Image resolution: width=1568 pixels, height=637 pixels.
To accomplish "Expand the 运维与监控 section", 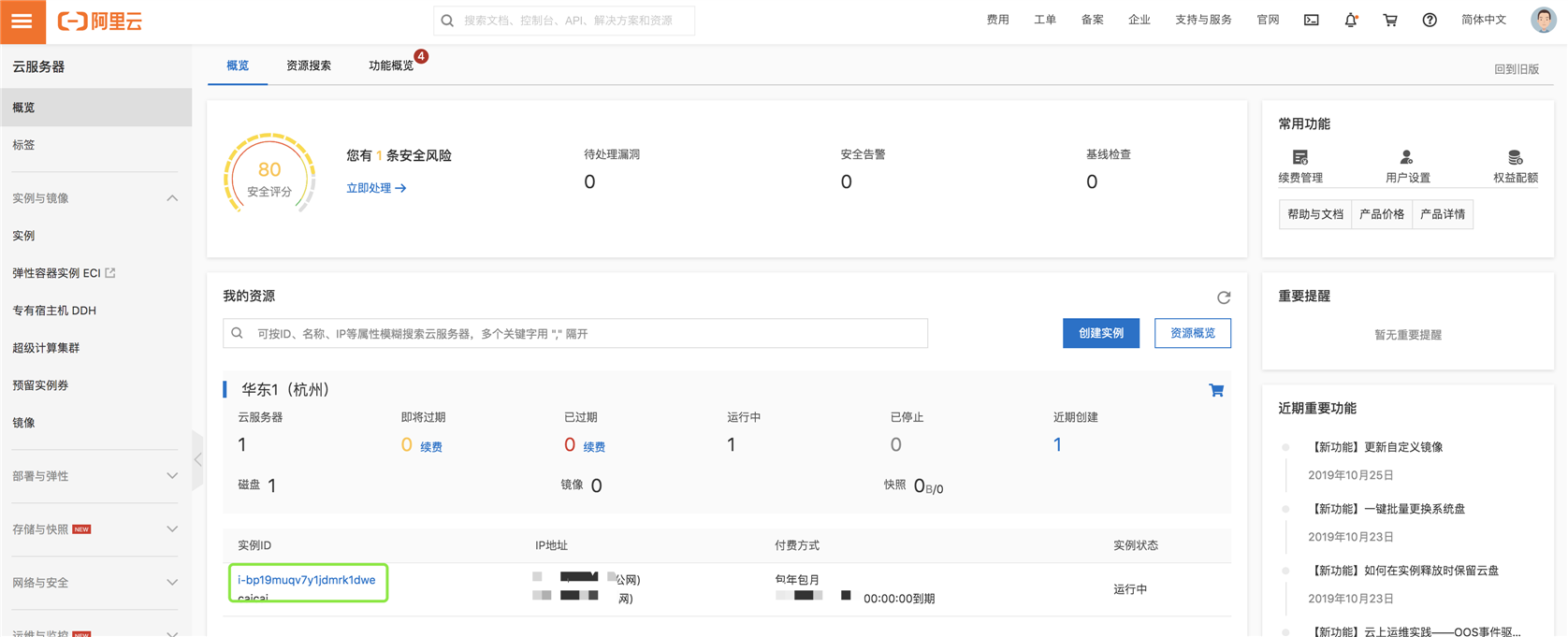I will pyautogui.click(x=172, y=633).
